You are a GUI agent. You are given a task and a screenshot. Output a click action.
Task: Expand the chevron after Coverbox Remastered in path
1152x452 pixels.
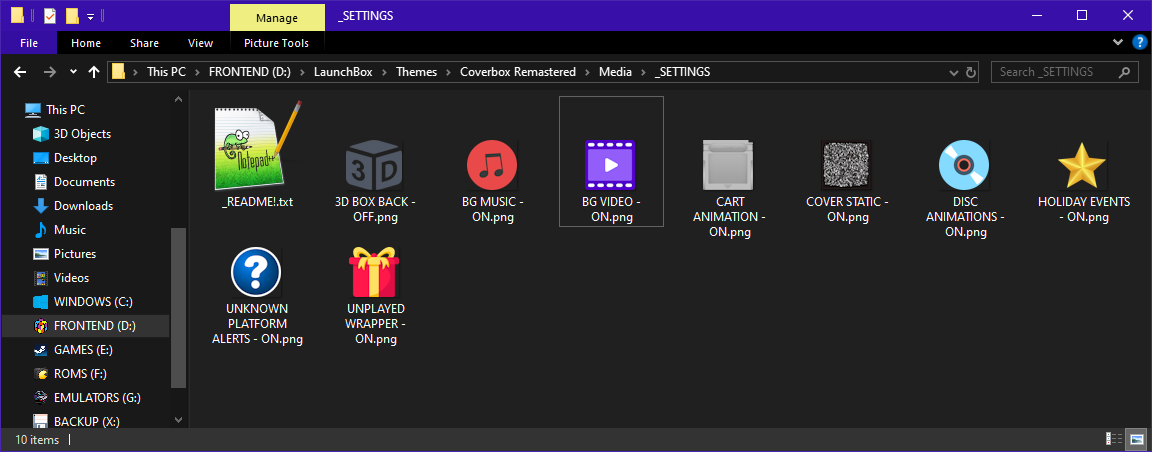pyautogui.click(x=588, y=72)
